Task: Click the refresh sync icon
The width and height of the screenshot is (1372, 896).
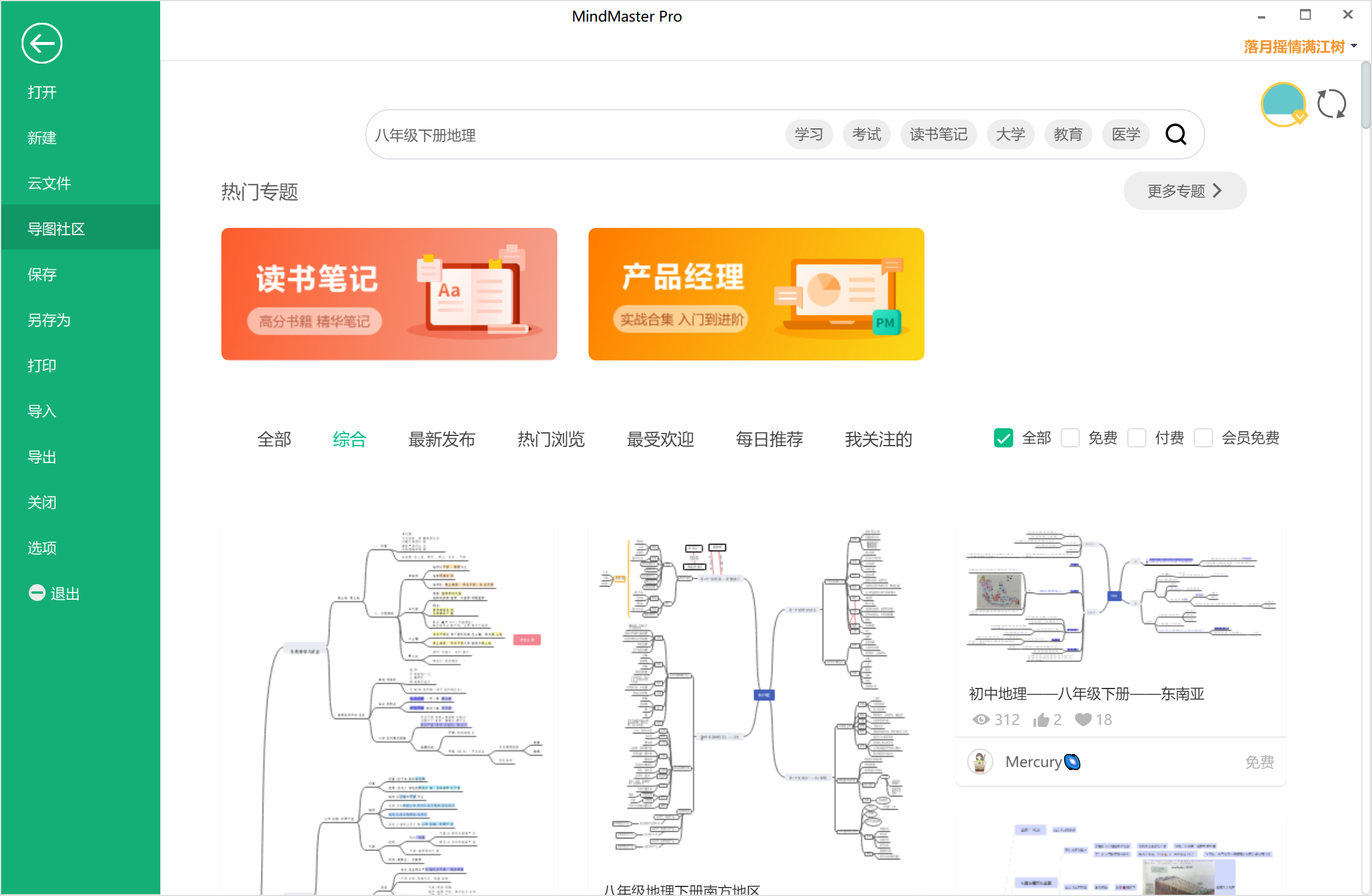Action: click(x=1331, y=104)
